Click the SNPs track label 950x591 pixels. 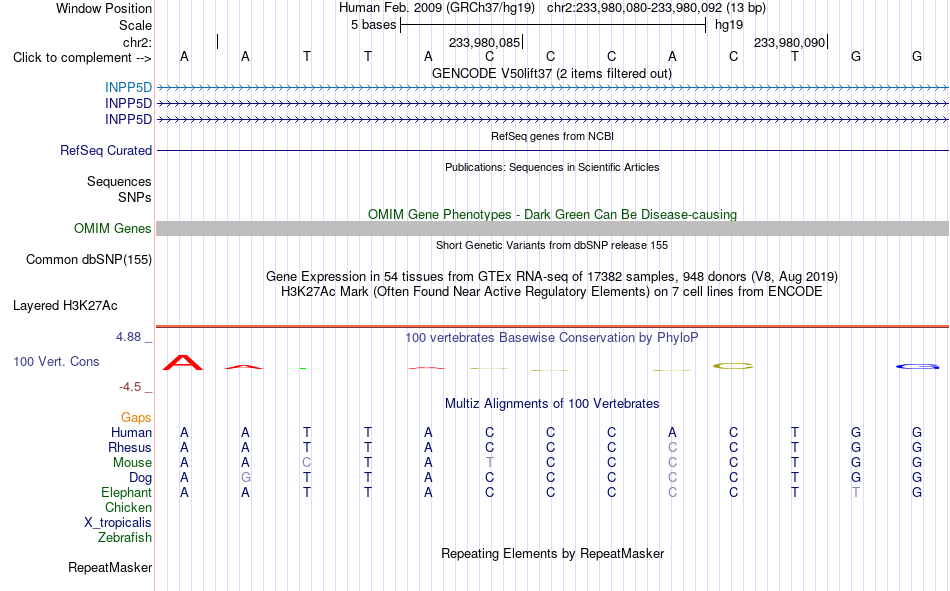tap(135, 197)
